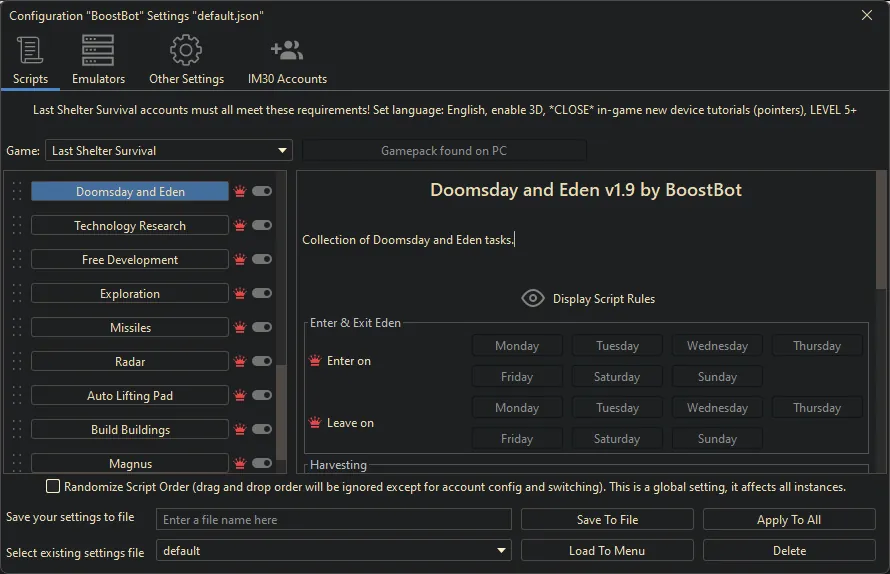Viewport: 890px width, 574px height.
Task: Click Save To File button
Action: pyautogui.click(x=607, y=519)
